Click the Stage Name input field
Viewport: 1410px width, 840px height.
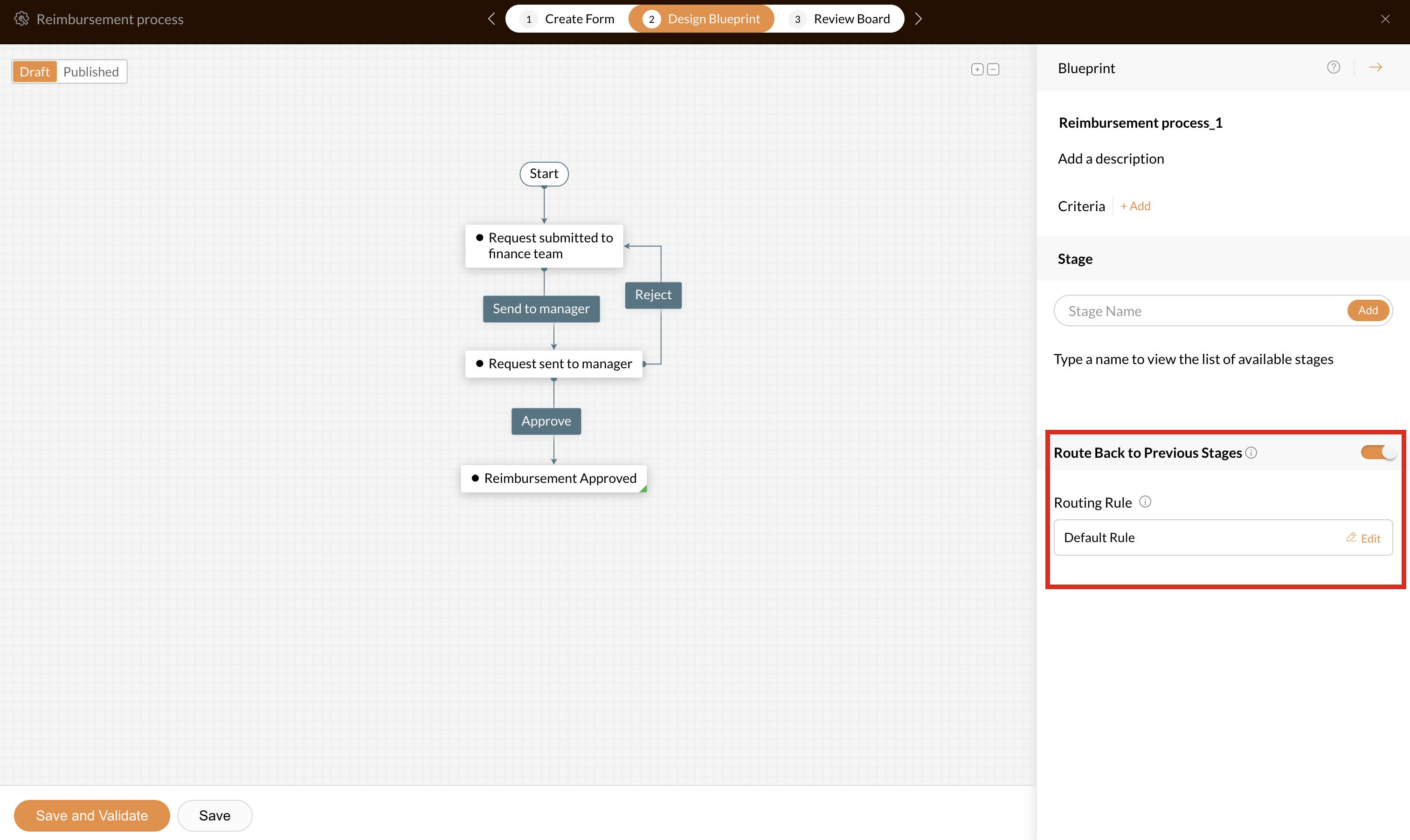pyautogui.click(x=1200, y=311)
